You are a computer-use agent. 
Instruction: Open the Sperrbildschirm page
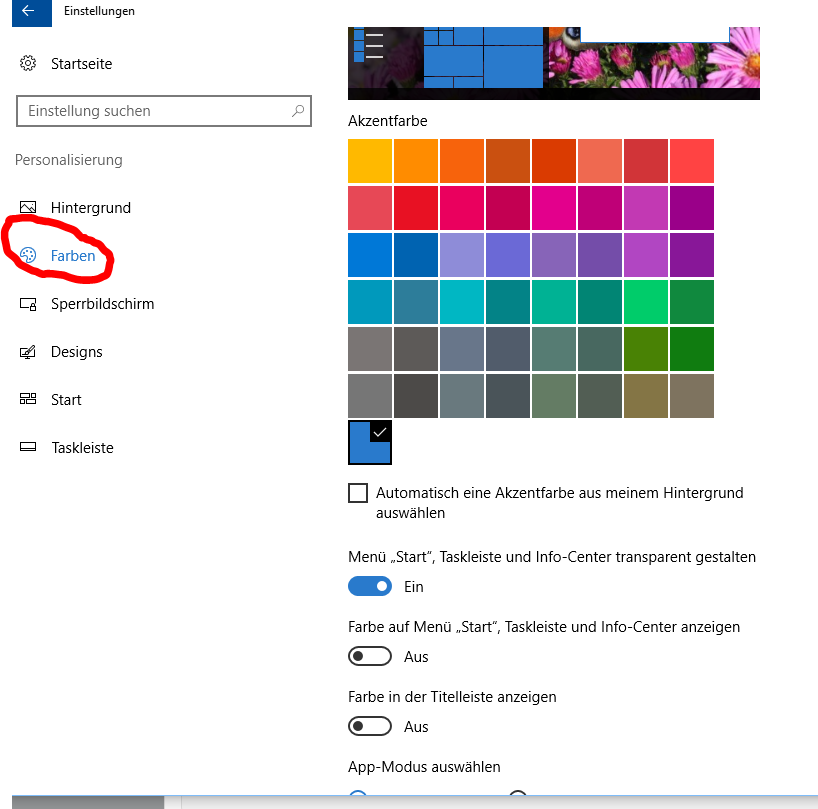tap(103, 304)
